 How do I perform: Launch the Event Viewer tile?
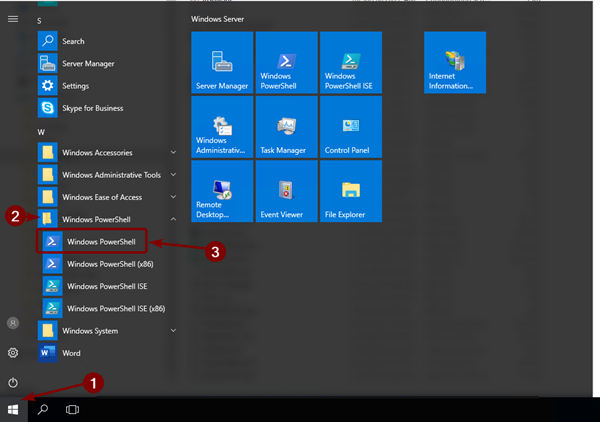(x=286, y=191)
